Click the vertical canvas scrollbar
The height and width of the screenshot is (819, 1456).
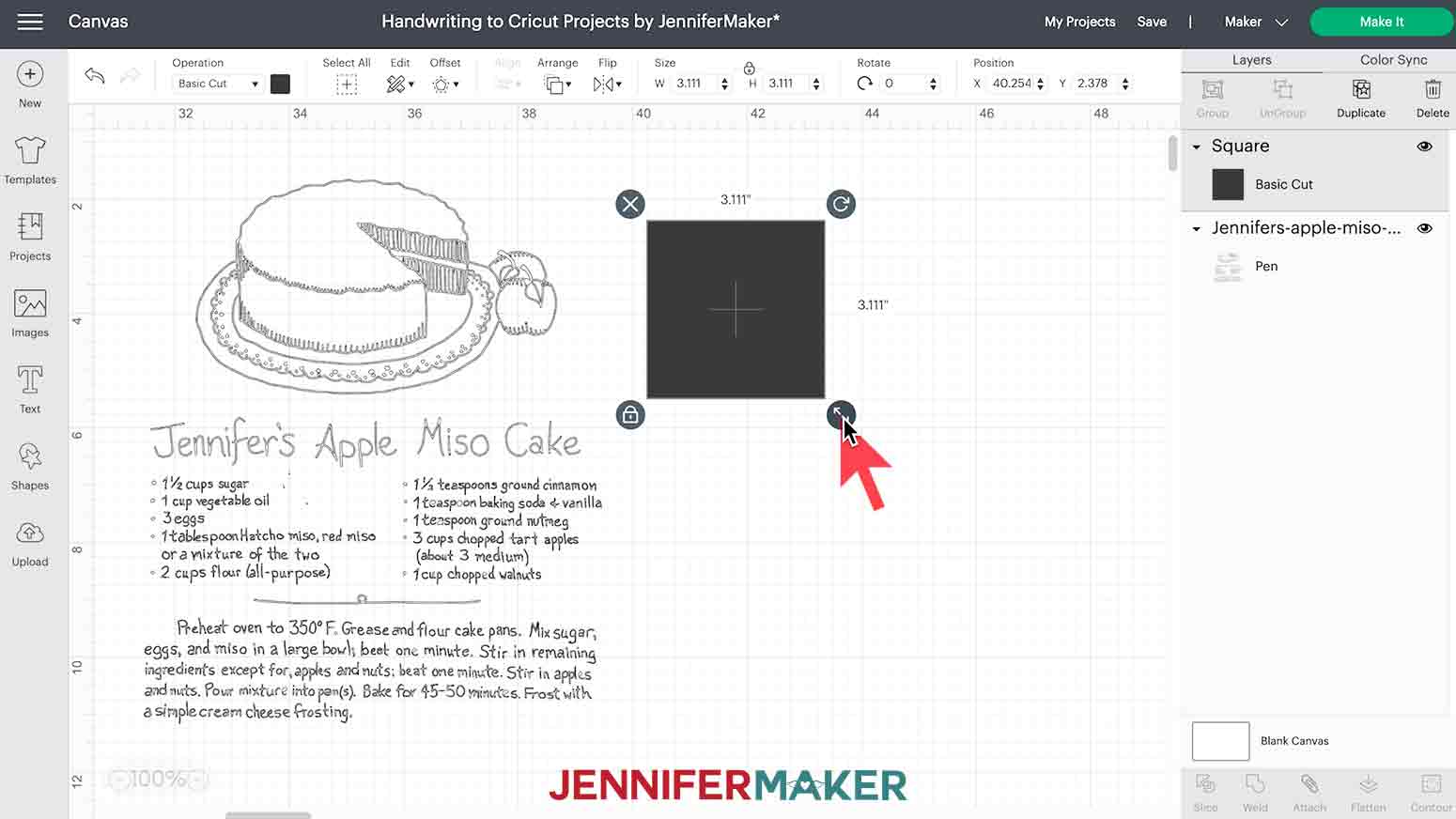coord(1172,154)
